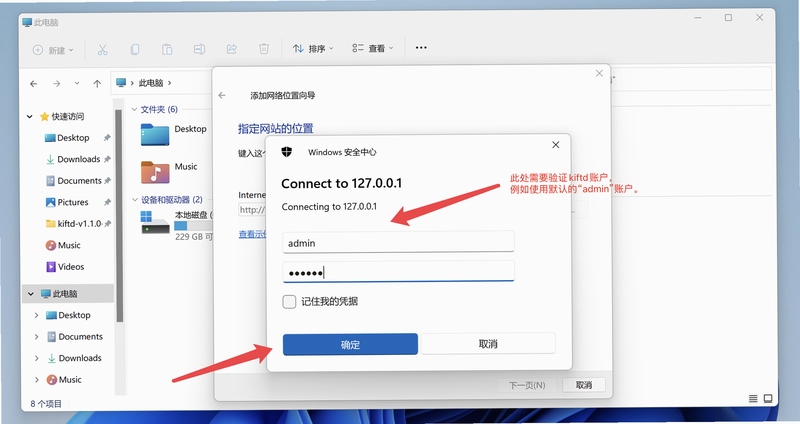
Task: Click the up-one-level arrow
Action: [x=97, y=84]
